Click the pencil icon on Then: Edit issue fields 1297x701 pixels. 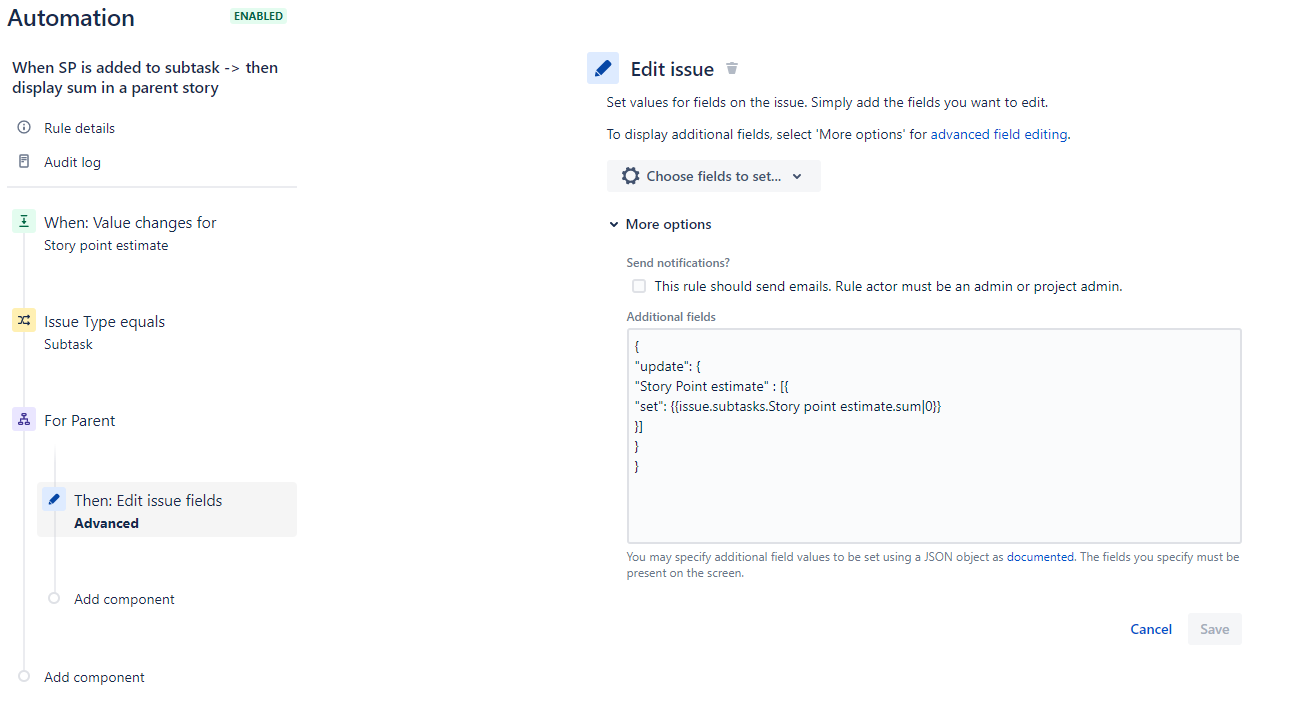(x=53, y=498)
